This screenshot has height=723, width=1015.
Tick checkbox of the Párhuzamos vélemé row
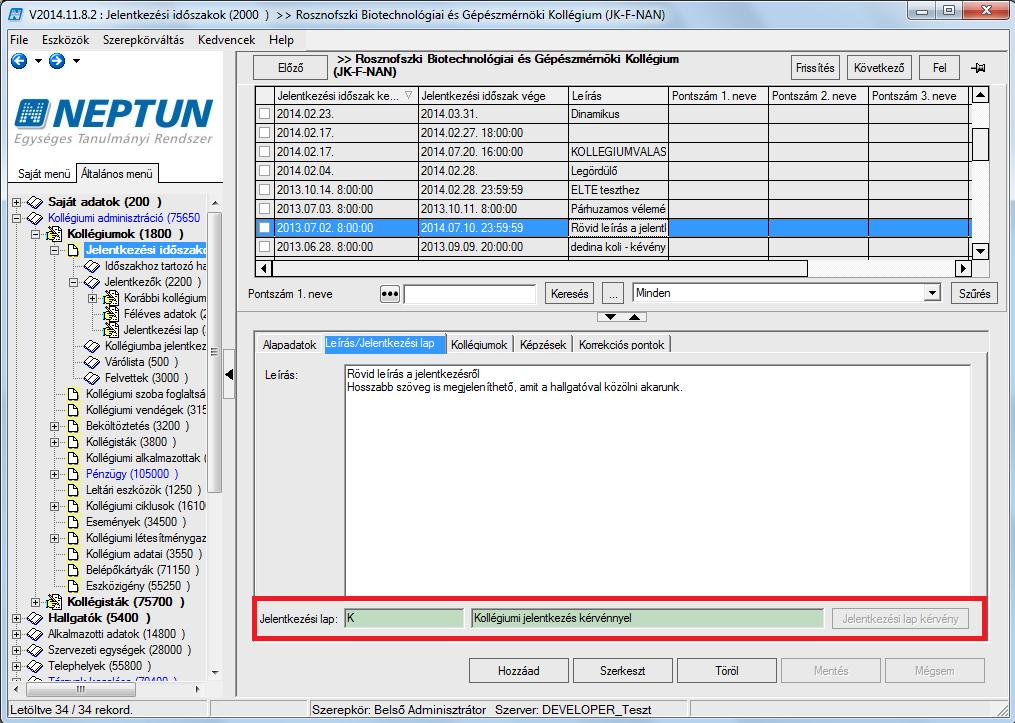click(x=264, y=209)
